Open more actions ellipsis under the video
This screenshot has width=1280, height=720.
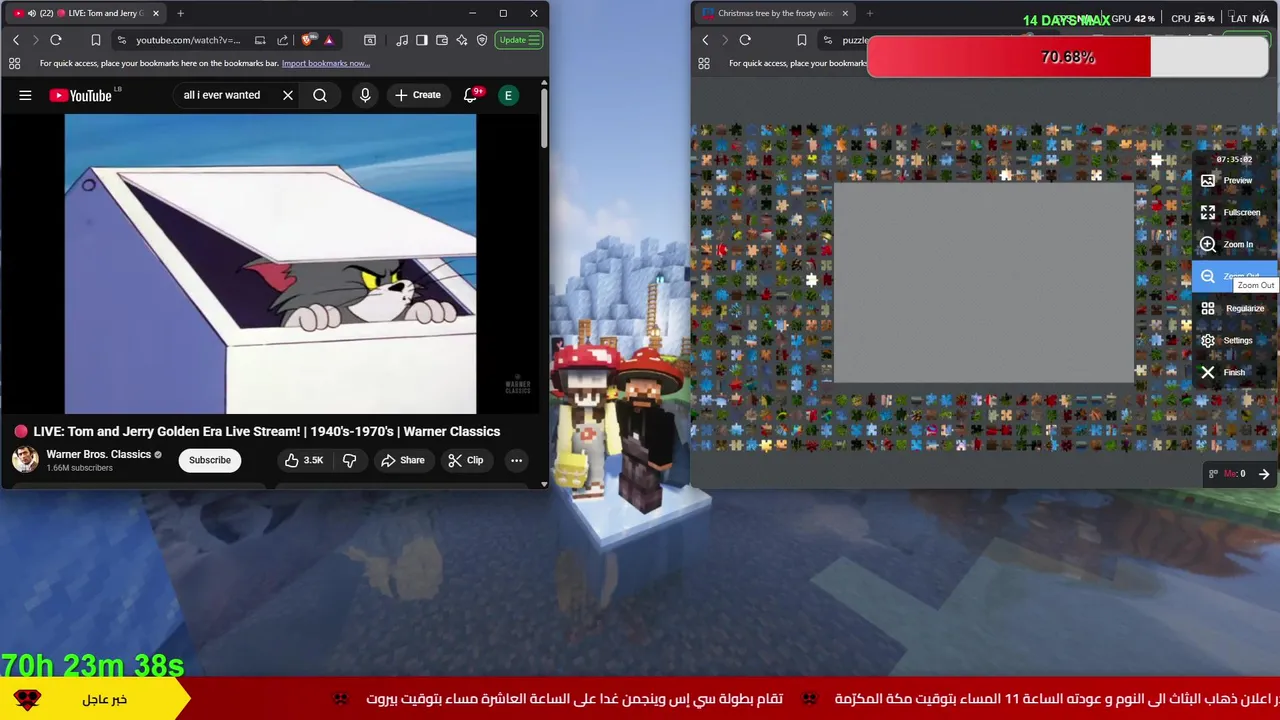coord(516,460)
